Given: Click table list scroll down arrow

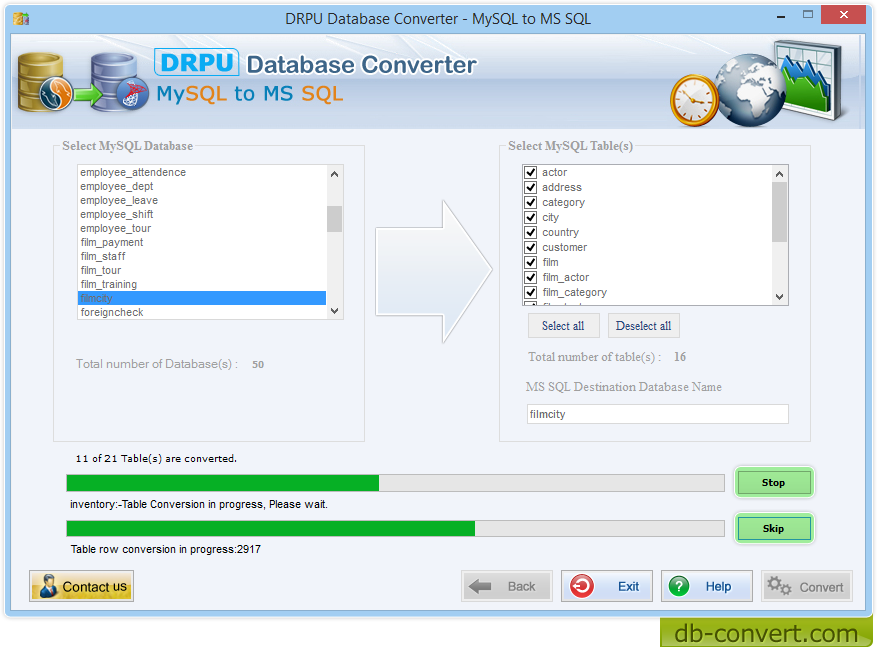Looking at the screenshot, I should point(779,297).
